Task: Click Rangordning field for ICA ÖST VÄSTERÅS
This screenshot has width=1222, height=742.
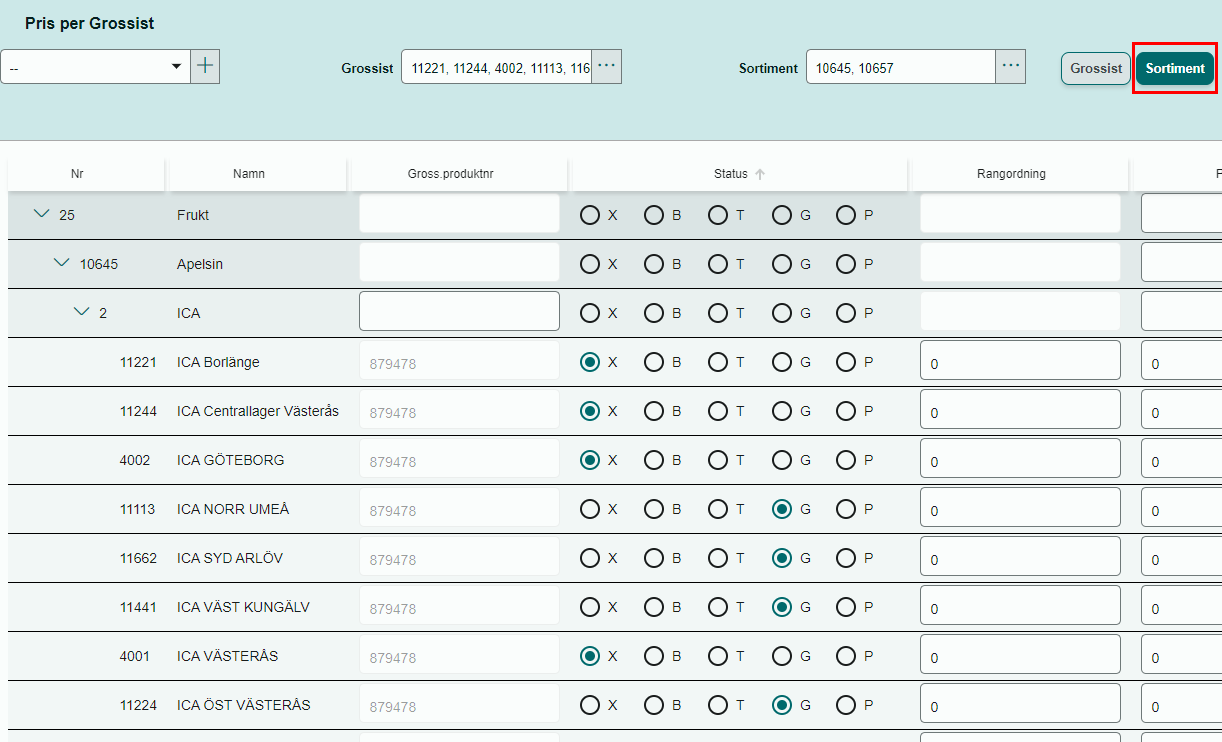Action: (x=1020, y=704)
